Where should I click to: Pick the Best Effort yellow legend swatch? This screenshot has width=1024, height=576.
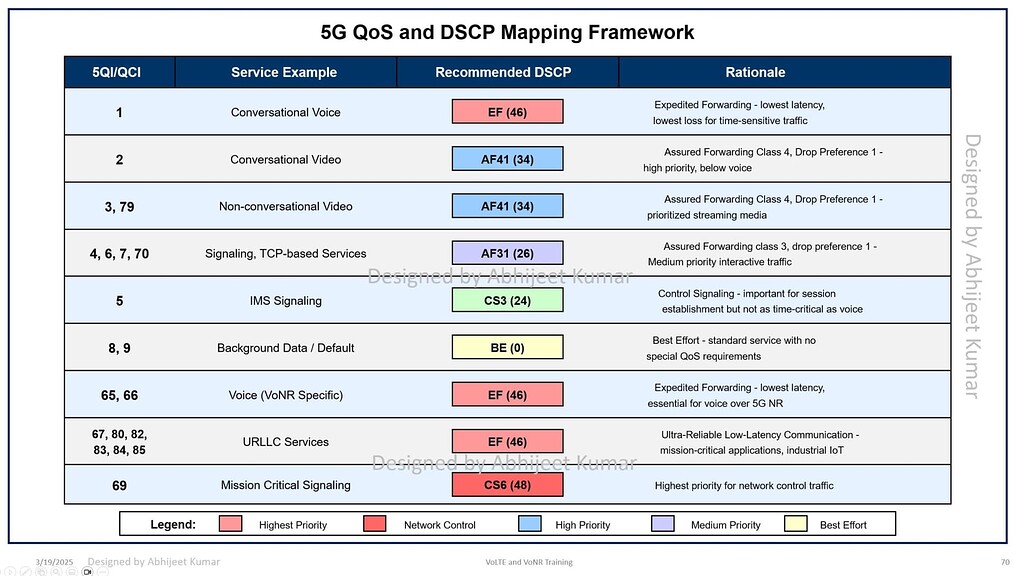[795, 524]
